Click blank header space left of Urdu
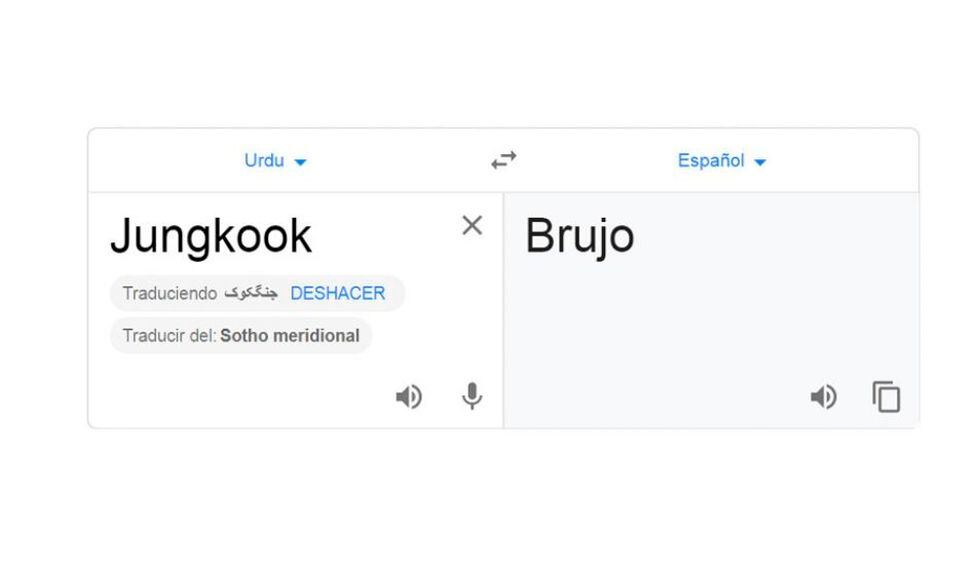Screen dimensions: 980x565 coord(160,160)
